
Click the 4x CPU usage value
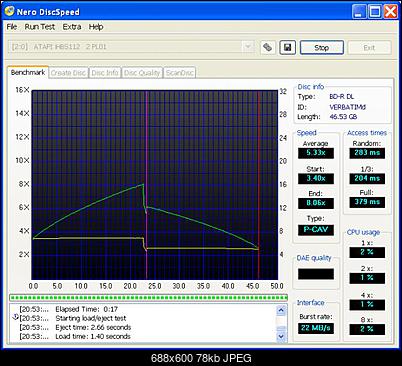[x=367, y=305]
